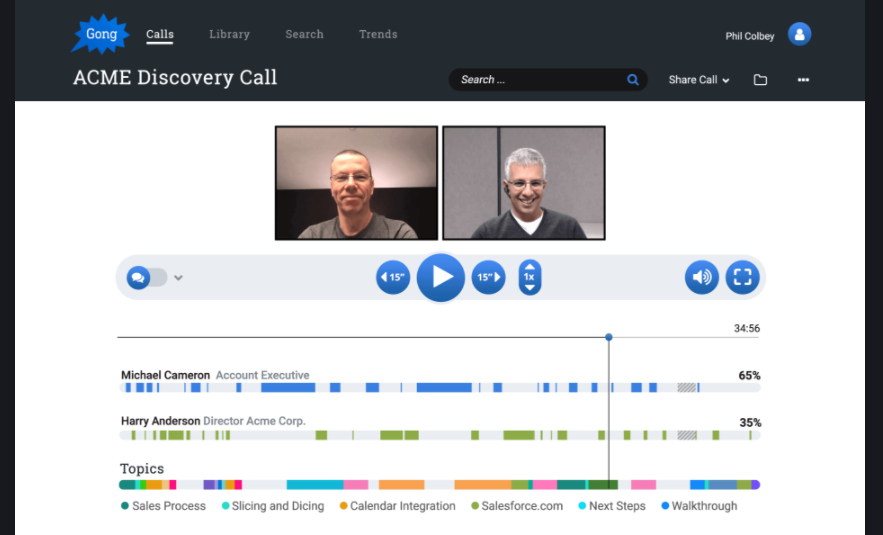Click Michael Cameron speaker name
Image resolution: width=883 pixels, height=535 pixels.
tap(166, 375)
